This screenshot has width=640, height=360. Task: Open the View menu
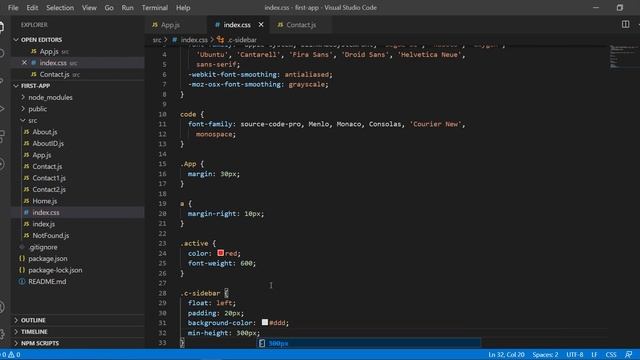89,8
